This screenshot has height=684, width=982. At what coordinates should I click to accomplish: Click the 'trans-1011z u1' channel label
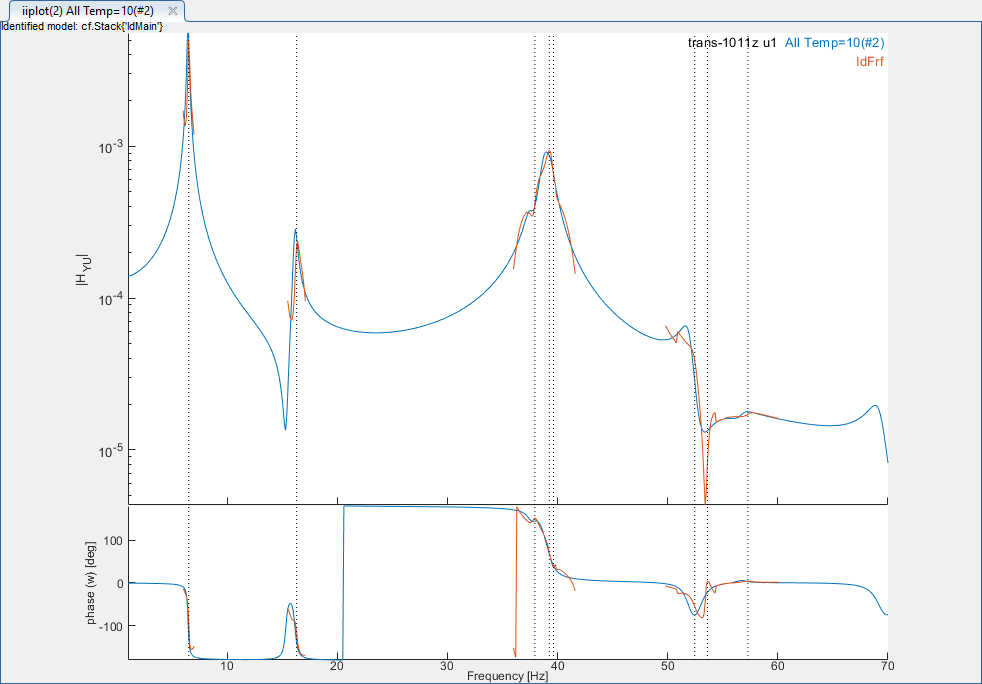point(732,43)
